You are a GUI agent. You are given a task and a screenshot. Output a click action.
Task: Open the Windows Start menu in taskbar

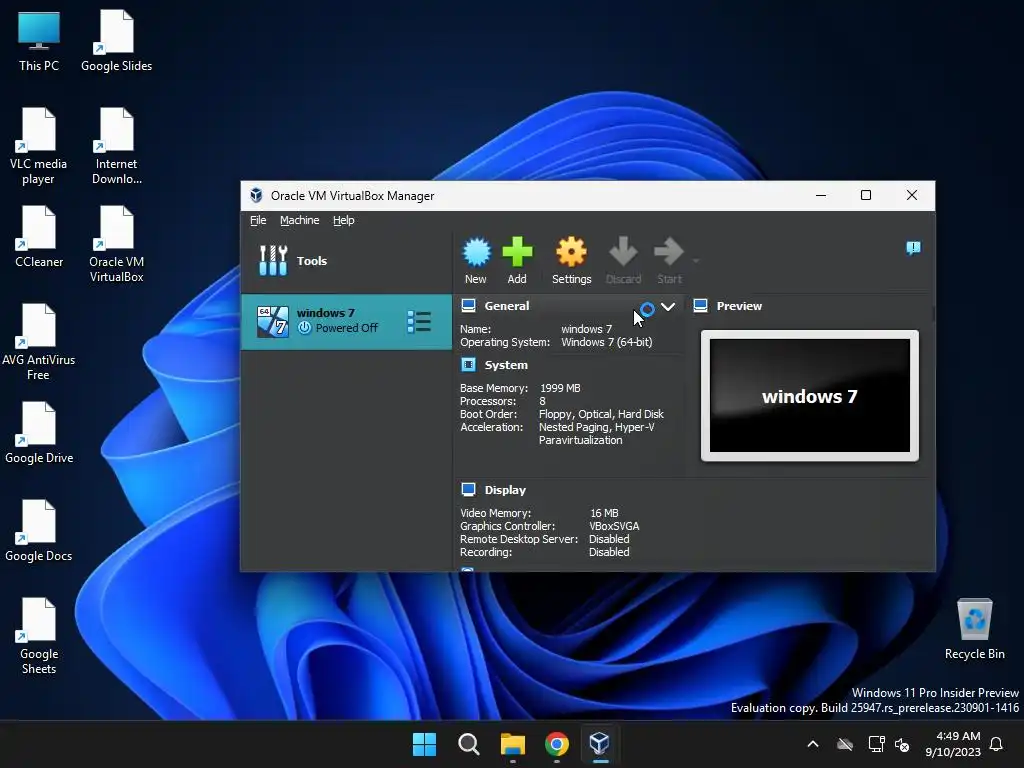click(424, 744)
